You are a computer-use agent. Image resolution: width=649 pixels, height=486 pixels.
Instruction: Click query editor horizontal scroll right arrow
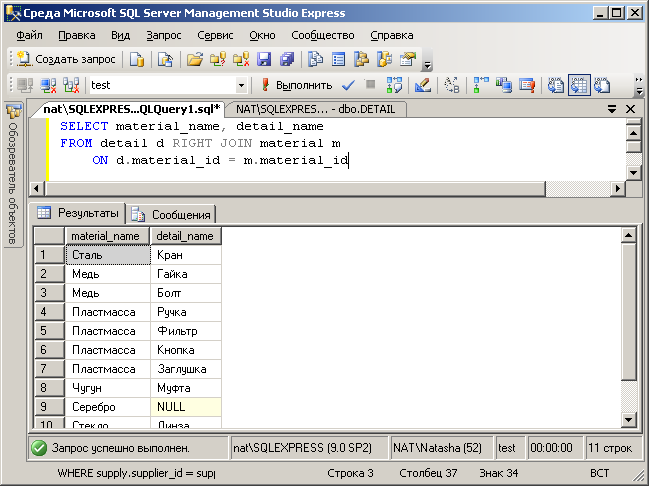(618, 189)
